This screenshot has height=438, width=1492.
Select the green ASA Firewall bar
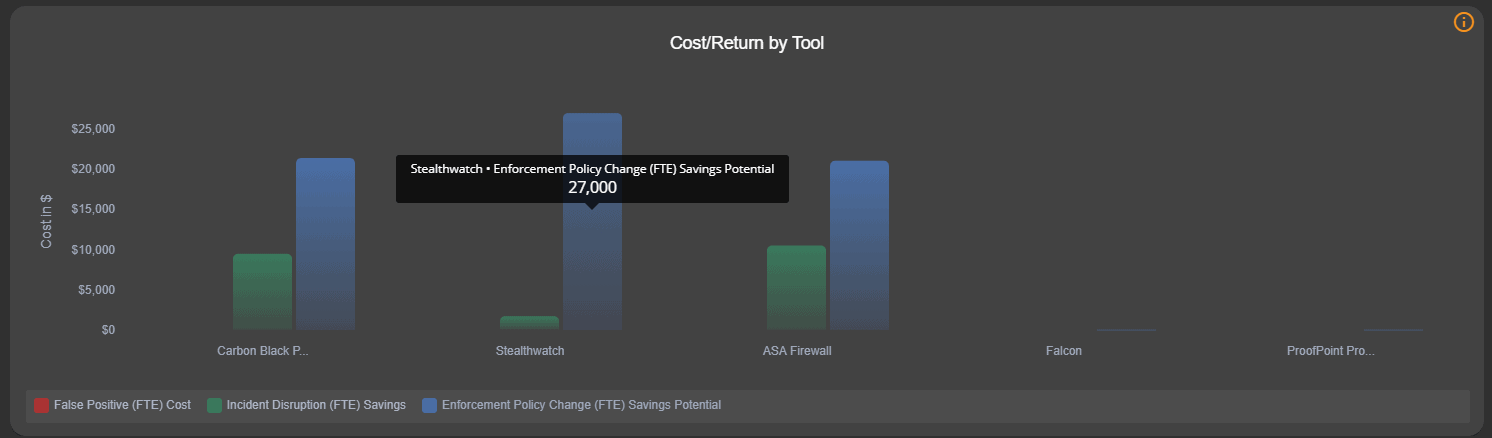(797, 288)
